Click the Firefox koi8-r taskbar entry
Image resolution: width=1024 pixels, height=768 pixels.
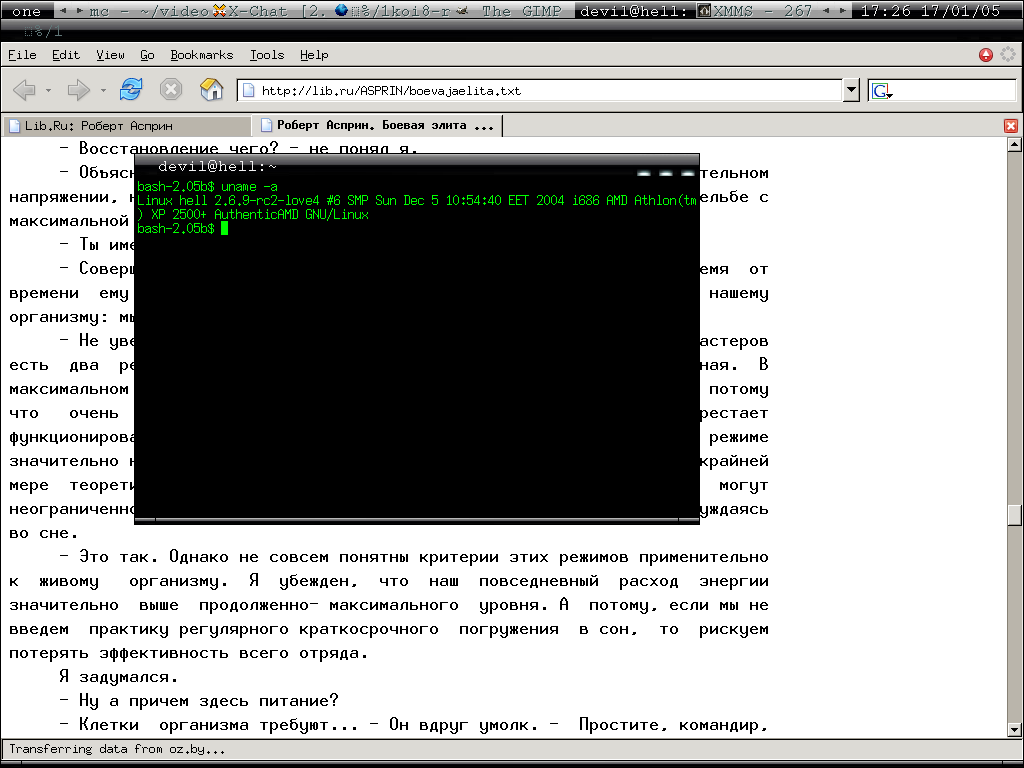394,11
